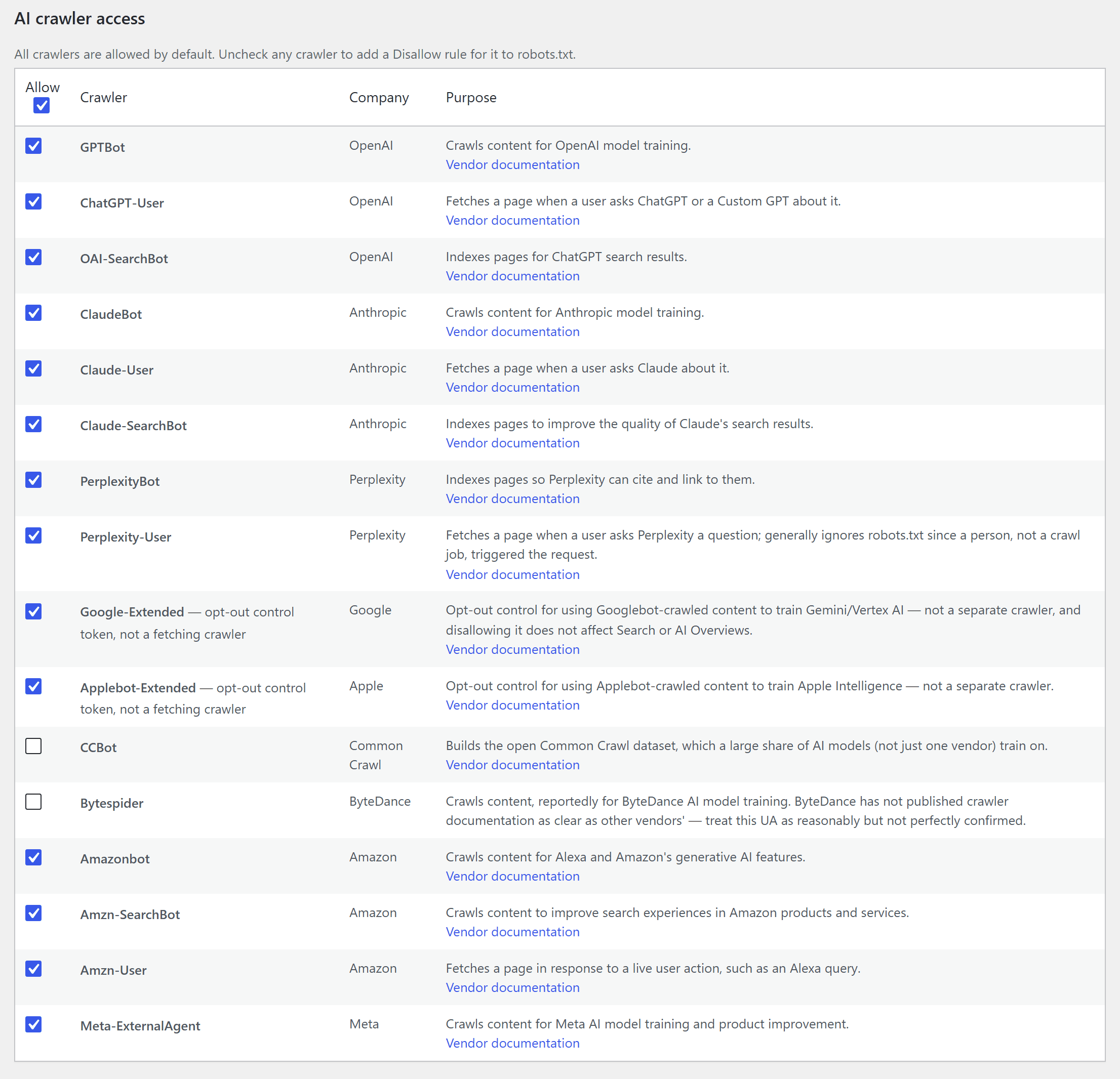Click the Company column header
The width and height of the screenshot is (1120, 1079).
click(379, 98)
